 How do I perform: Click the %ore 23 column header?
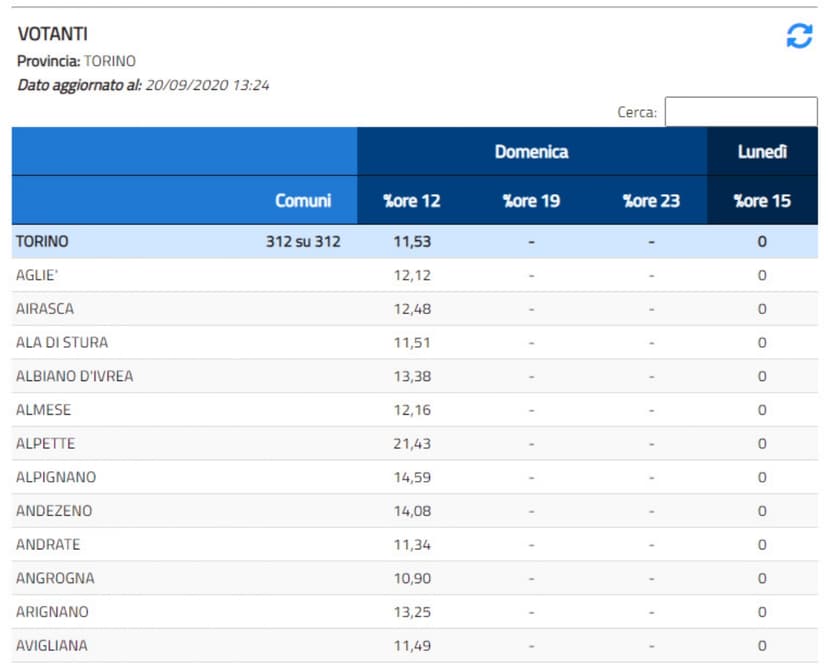coord(651,201)
